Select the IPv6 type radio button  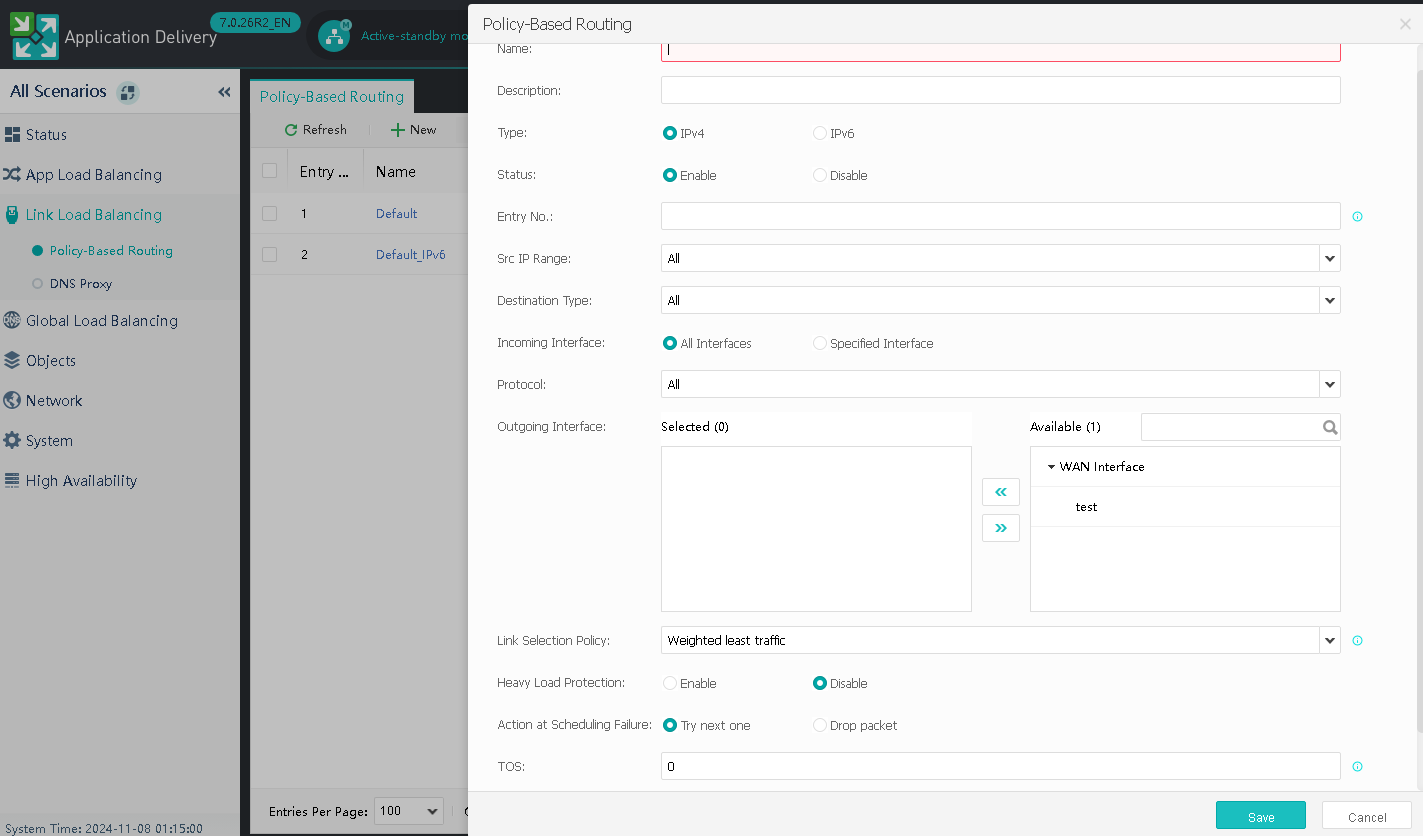tap(820, 133)
